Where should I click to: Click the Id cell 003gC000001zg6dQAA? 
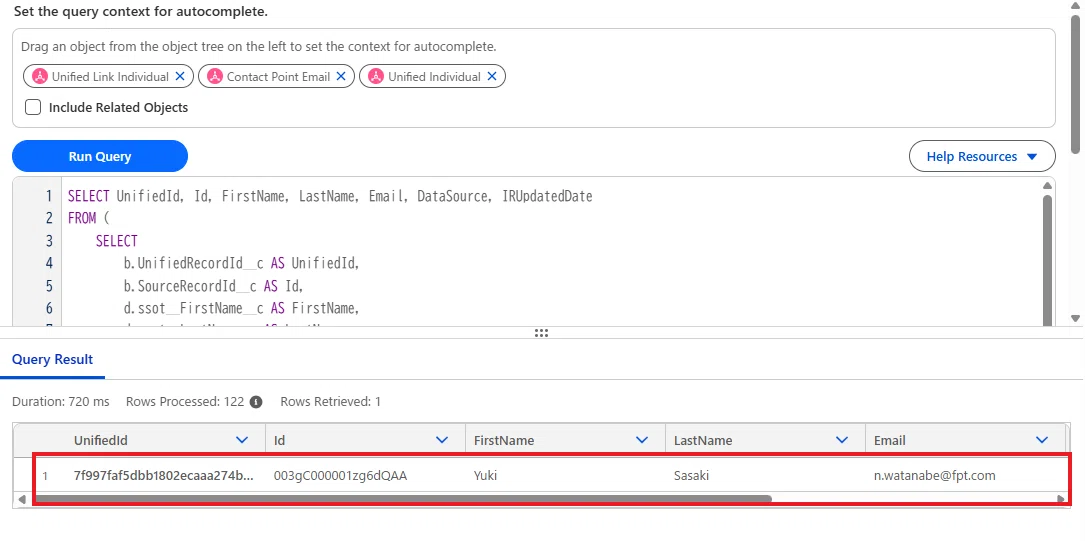340,476
